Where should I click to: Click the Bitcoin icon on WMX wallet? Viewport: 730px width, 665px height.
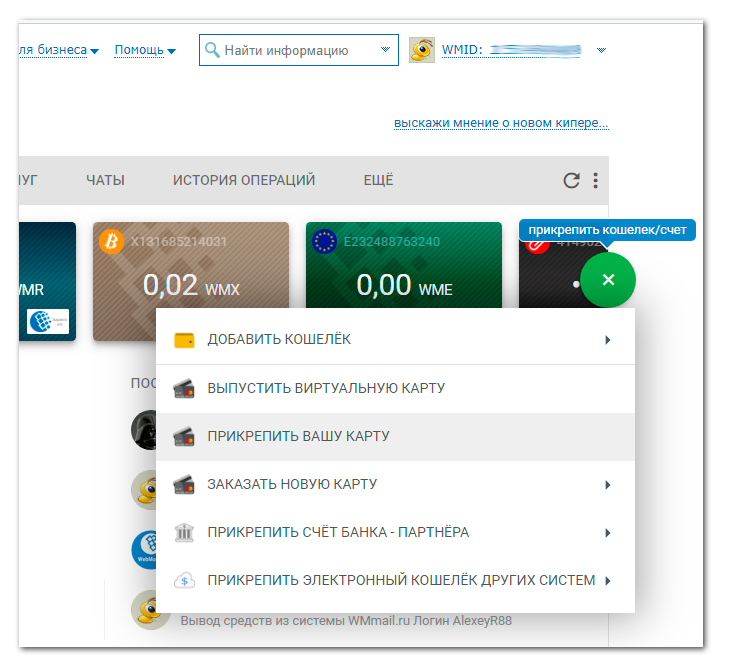[111, 241]
